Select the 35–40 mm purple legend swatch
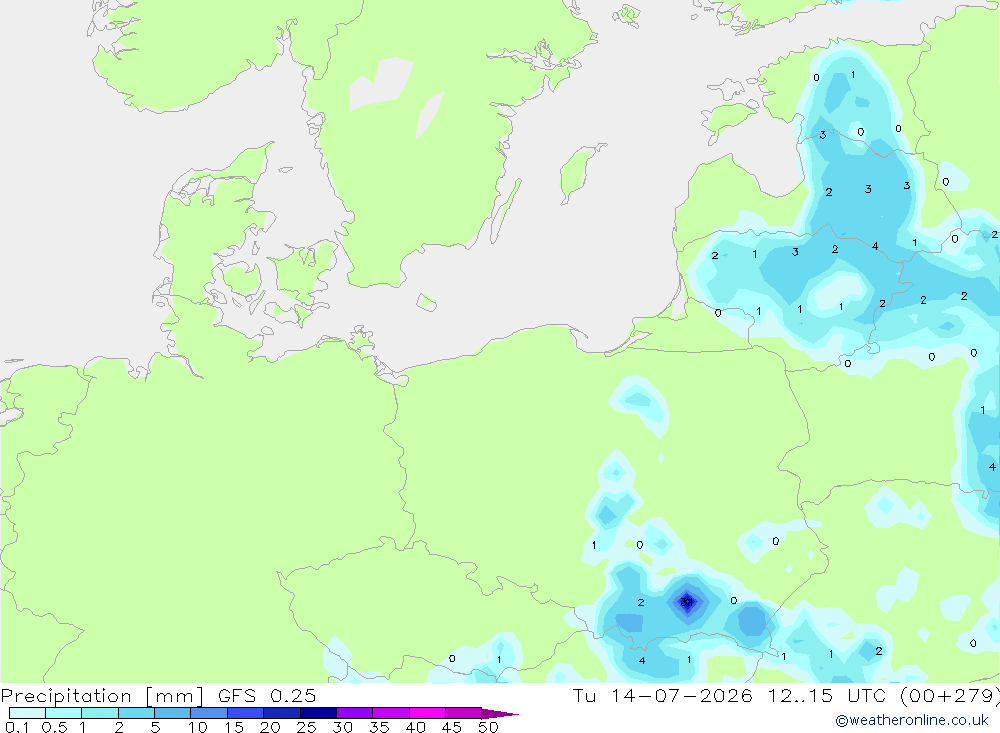1000x733 pixels. coord(391,713)
